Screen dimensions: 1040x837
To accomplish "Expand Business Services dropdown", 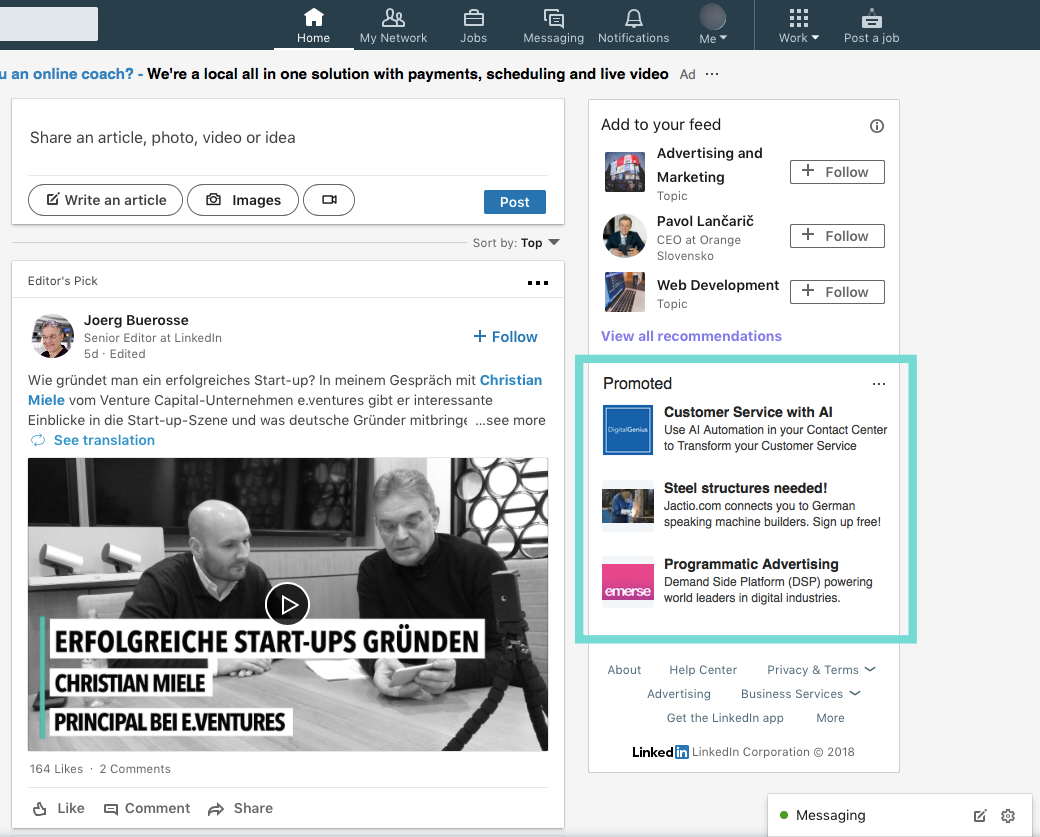I will [x=800, y=694].
